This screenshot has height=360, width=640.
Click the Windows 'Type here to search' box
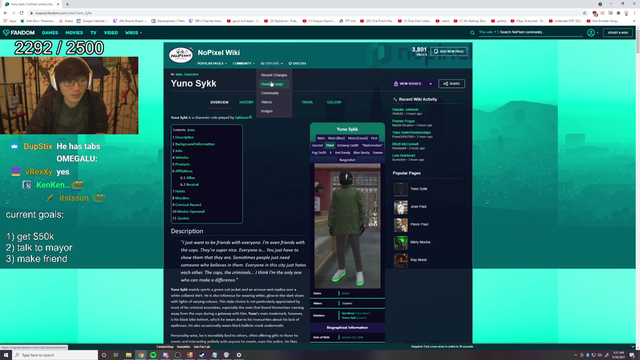(x=55, y=355)
